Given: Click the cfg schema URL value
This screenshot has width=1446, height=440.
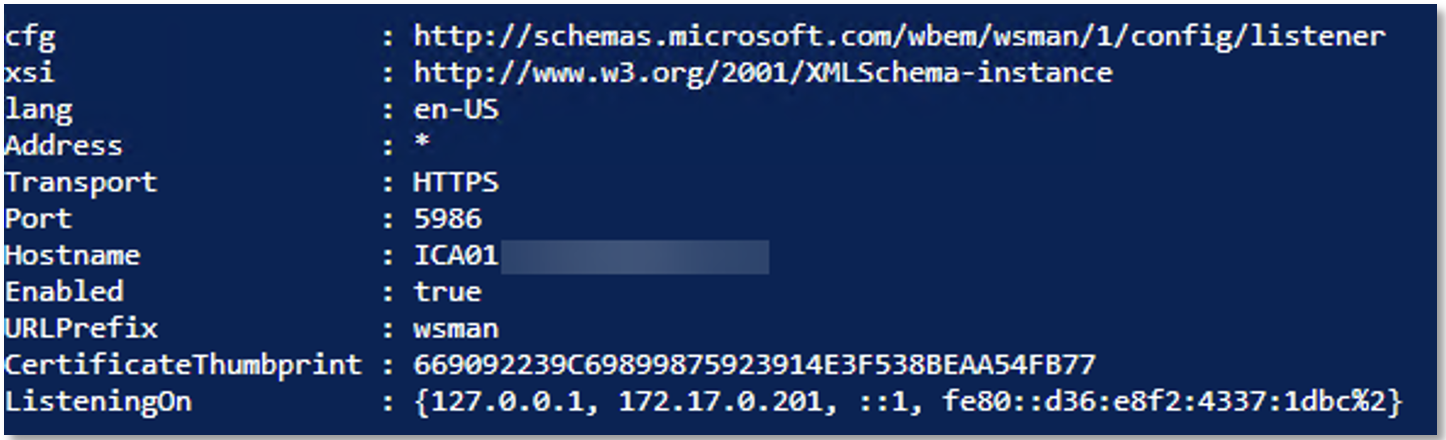Looking at the screenshot, I should (x=899, y=37).
